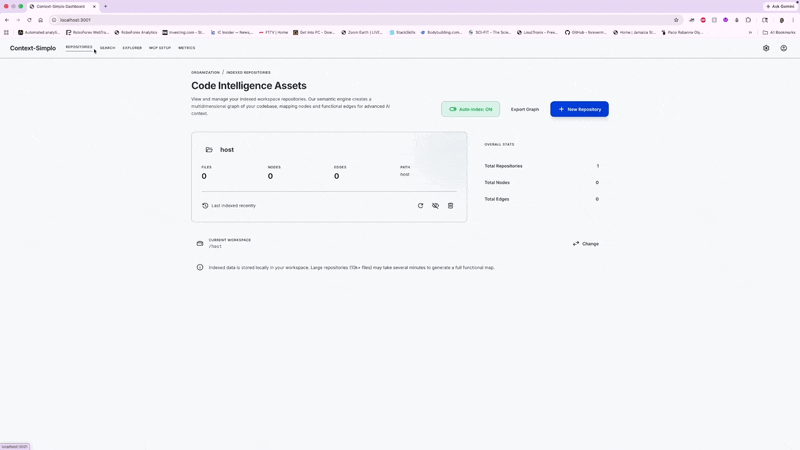Open the Get Into PC bookmark

[314, 32]
